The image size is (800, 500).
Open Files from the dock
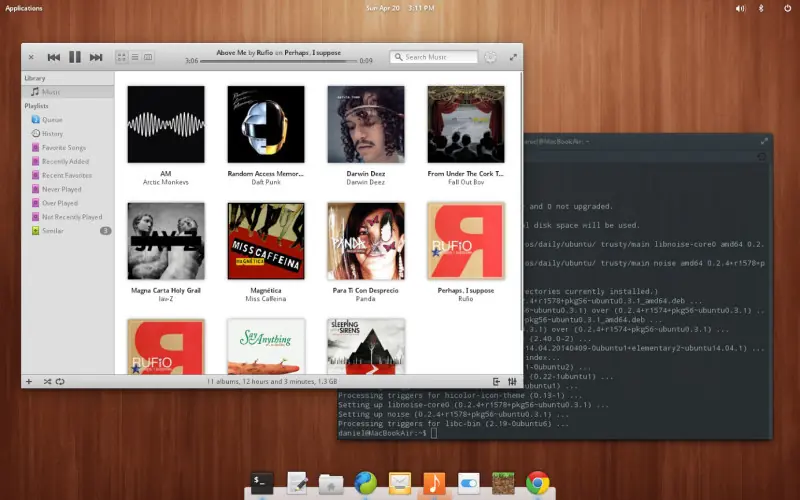click(331, 484)
